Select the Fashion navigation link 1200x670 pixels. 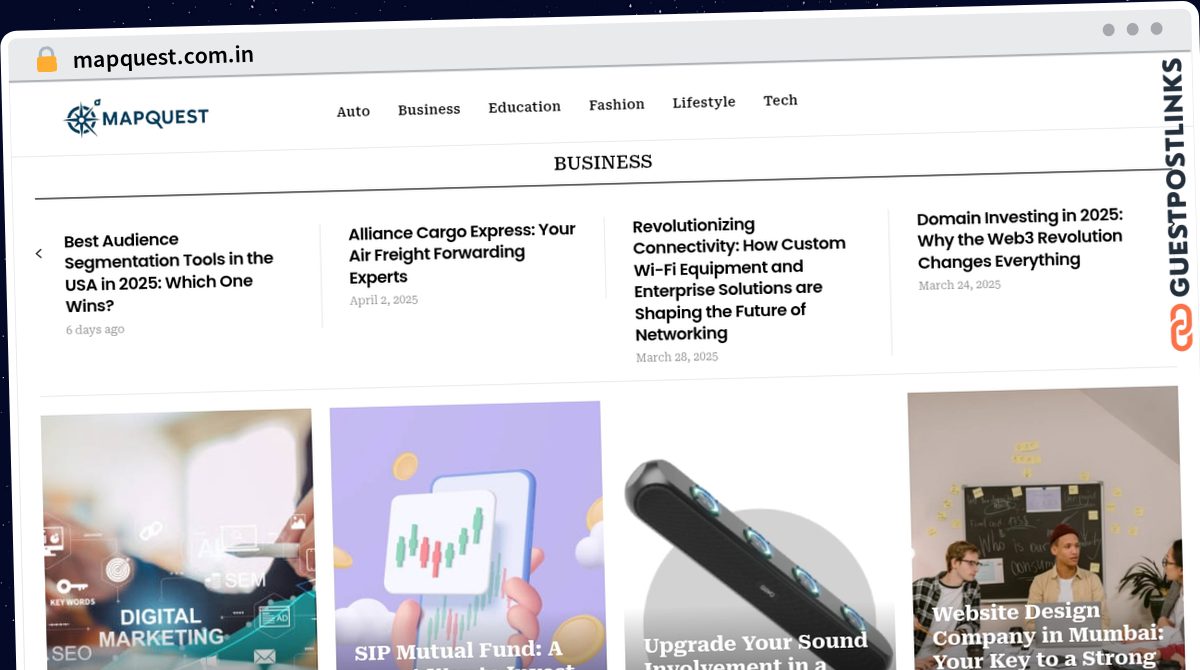tap(616, 104)
